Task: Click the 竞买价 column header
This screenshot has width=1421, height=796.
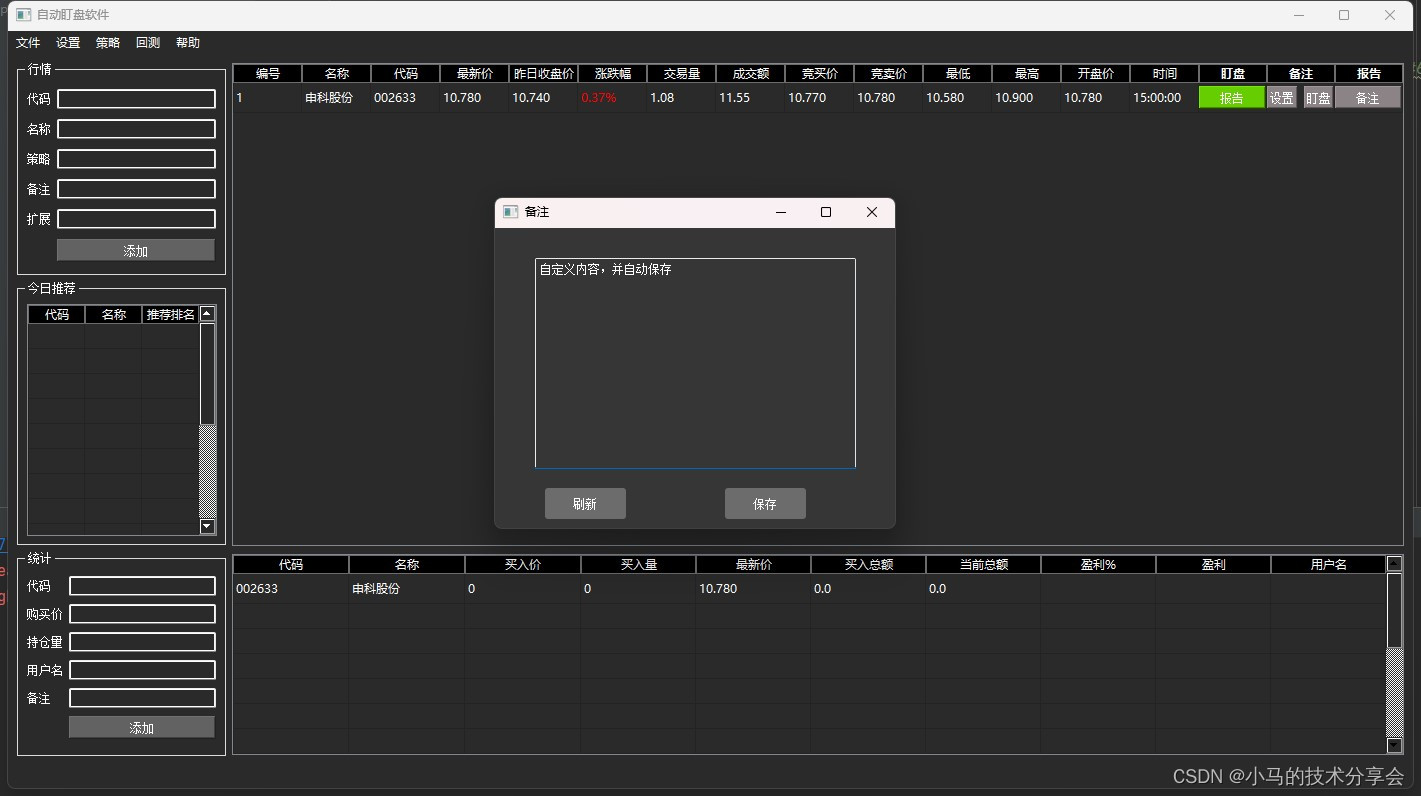Action: point(820,74)
